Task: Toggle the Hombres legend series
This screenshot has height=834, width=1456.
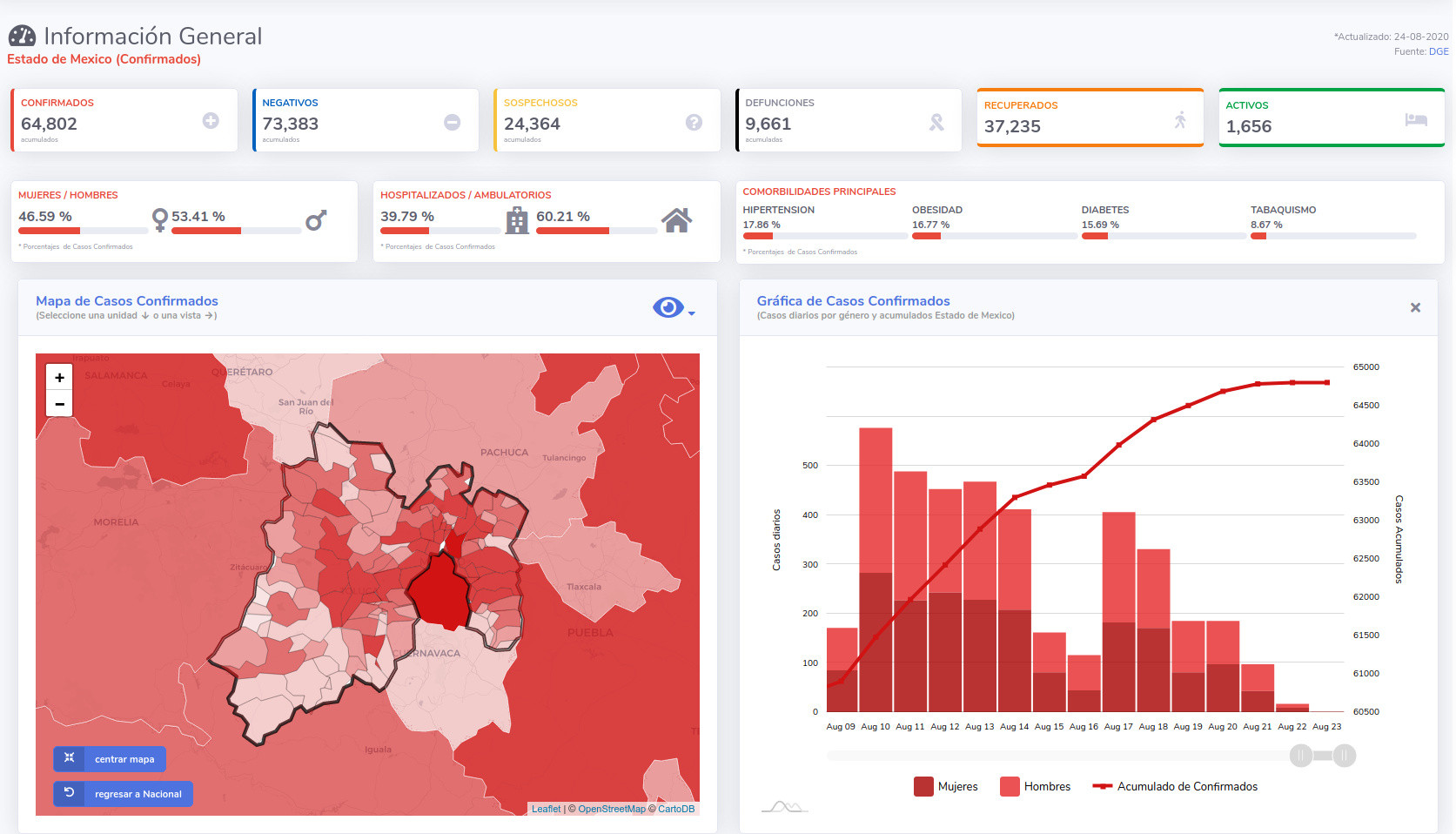Action: coord(1036,786)
